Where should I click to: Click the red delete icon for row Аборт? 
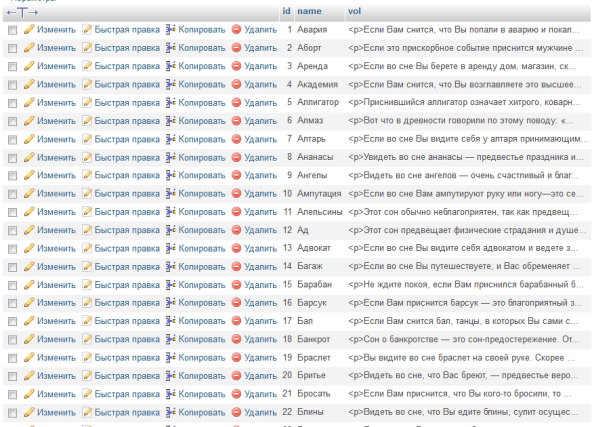pyautogui.click(x=236, y=48)
